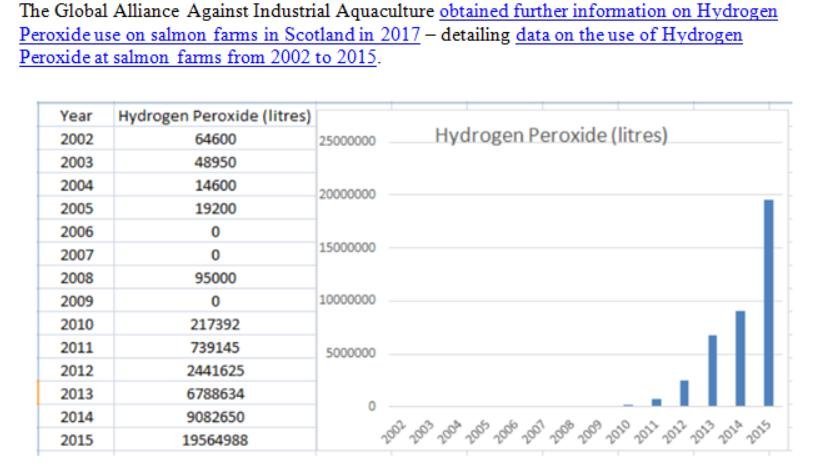Click the 25000000 y-axis label
The image size is (824, 472).
click(x=347, y=142)
